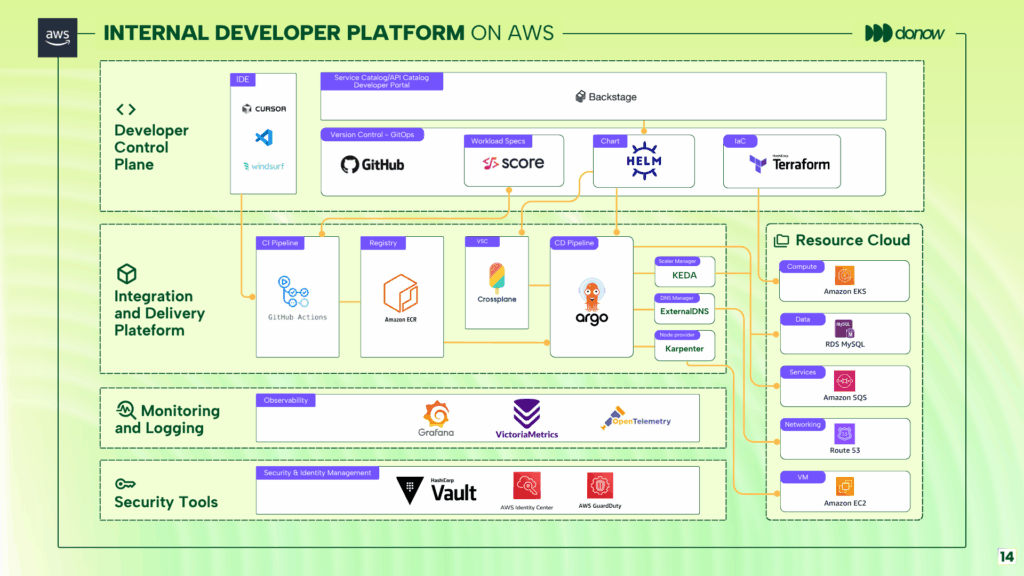This screenshot has height=576, width=1024.
Task: Select the Monitoring and Logging icon
Action: click(x=125, y=410)
